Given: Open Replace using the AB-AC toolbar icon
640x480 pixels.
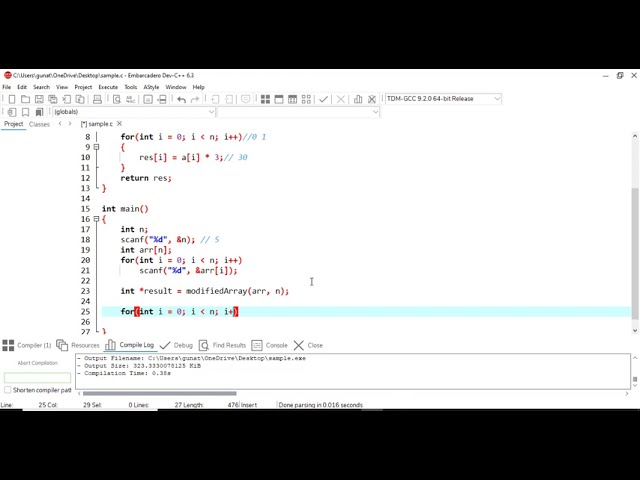Looking at the screenshot, I should click(x=131, y=99).
